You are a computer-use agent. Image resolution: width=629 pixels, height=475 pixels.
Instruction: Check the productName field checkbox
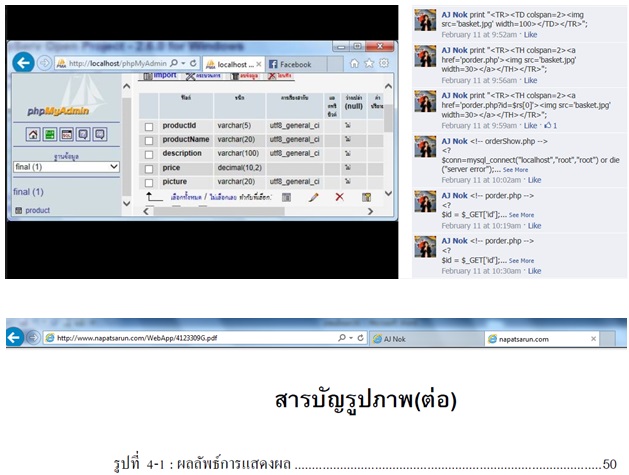point(149,140)
